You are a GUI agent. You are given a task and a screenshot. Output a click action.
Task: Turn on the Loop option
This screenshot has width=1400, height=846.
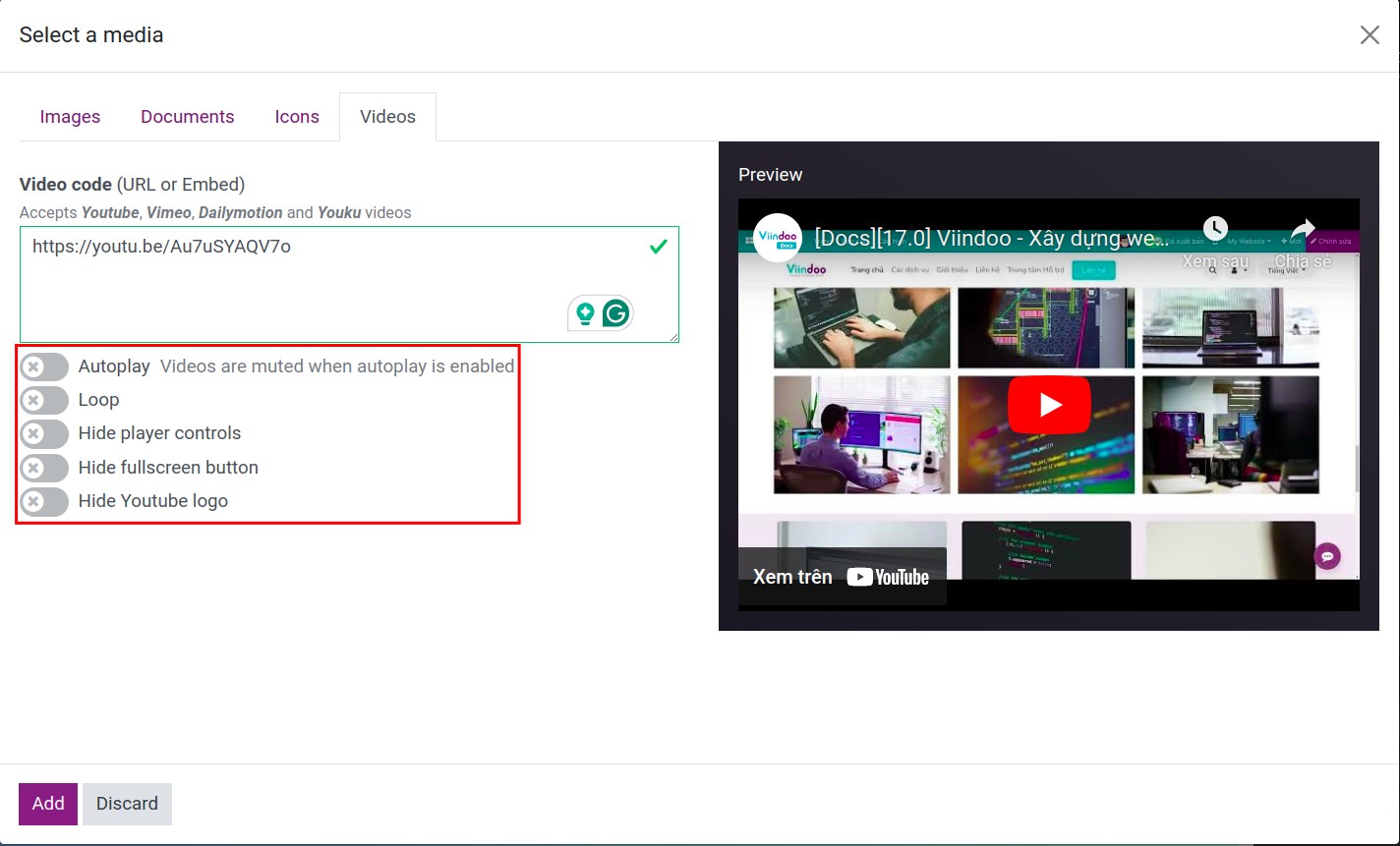[43, 400]
